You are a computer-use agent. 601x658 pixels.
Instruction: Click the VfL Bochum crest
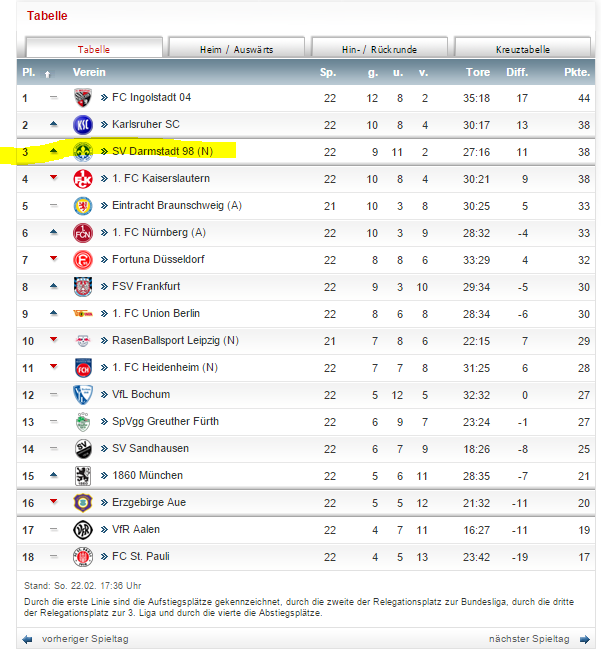[x=83, y=395]
